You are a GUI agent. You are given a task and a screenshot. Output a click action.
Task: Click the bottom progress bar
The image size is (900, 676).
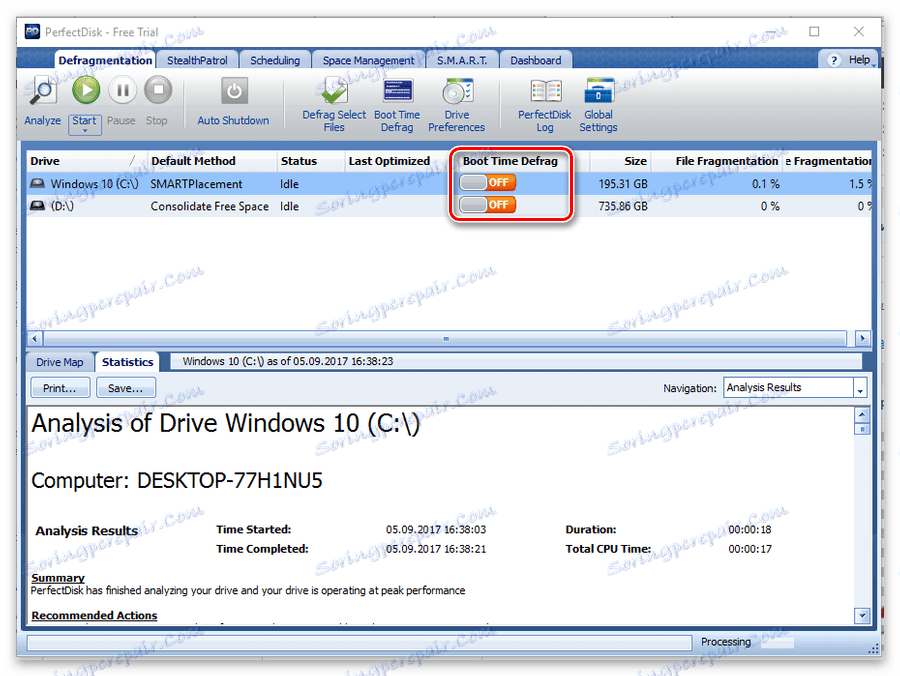359,643
